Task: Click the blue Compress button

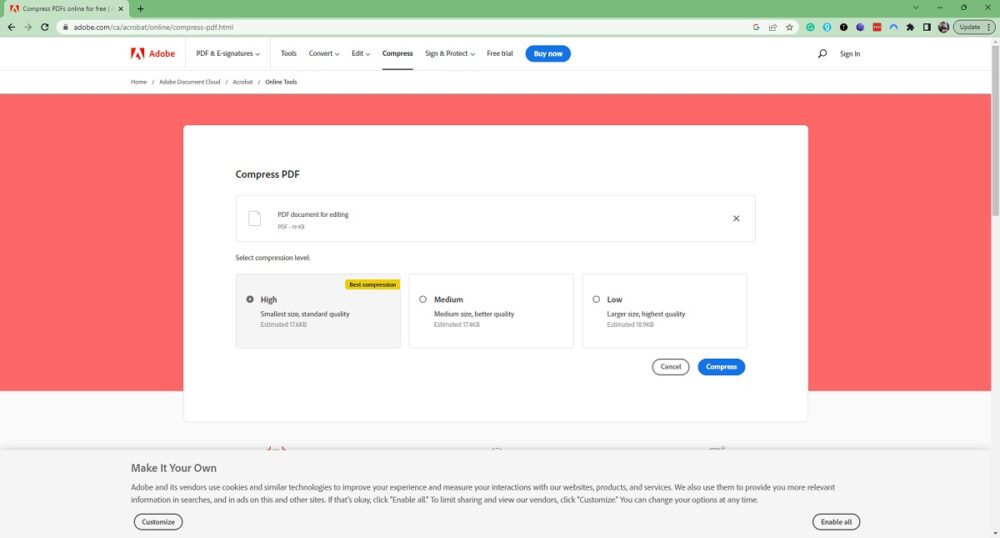Action: pos(721,367)
